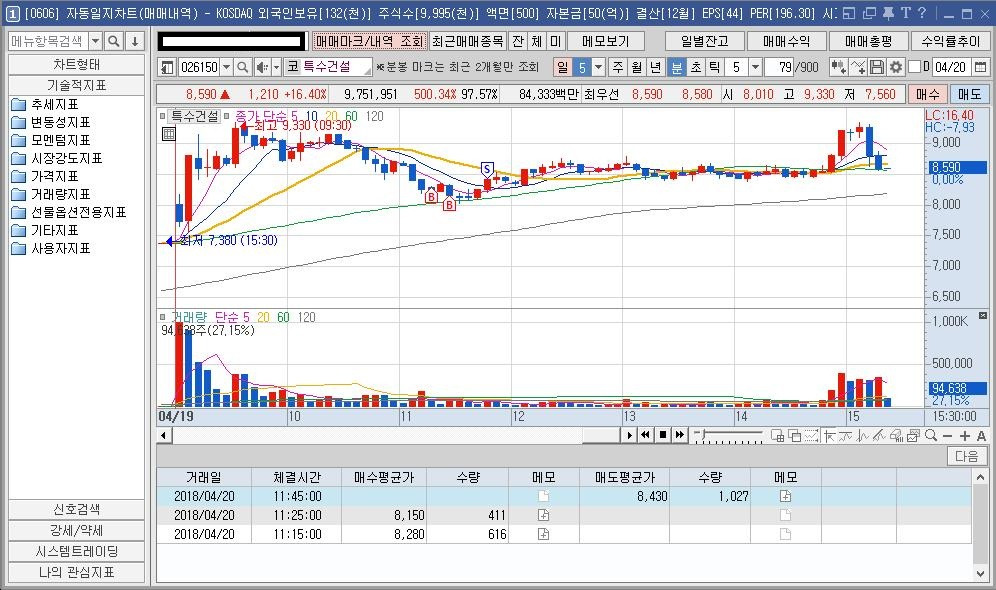Expand the 모멘텀지표 folder

pyautogui.click(x=51, y=140)
